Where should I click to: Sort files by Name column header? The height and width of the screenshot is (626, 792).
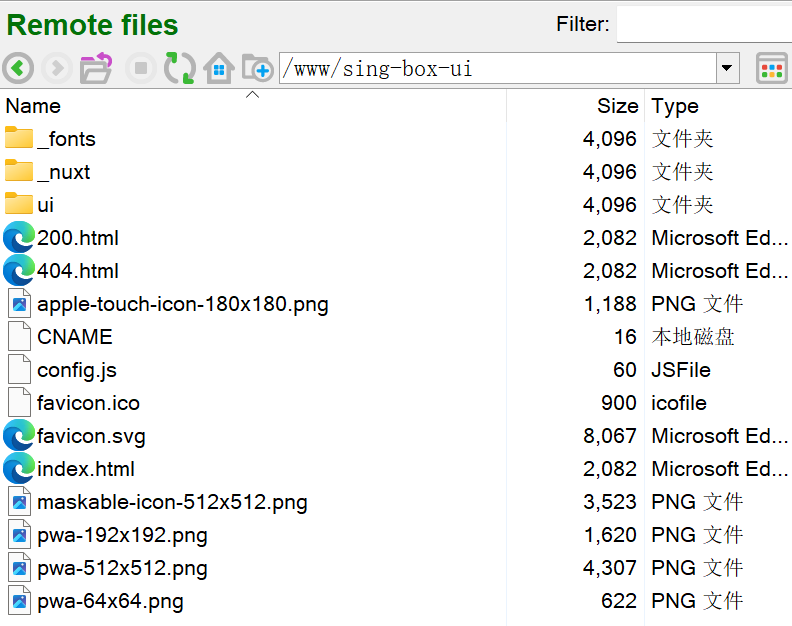[x=34, y=106]
